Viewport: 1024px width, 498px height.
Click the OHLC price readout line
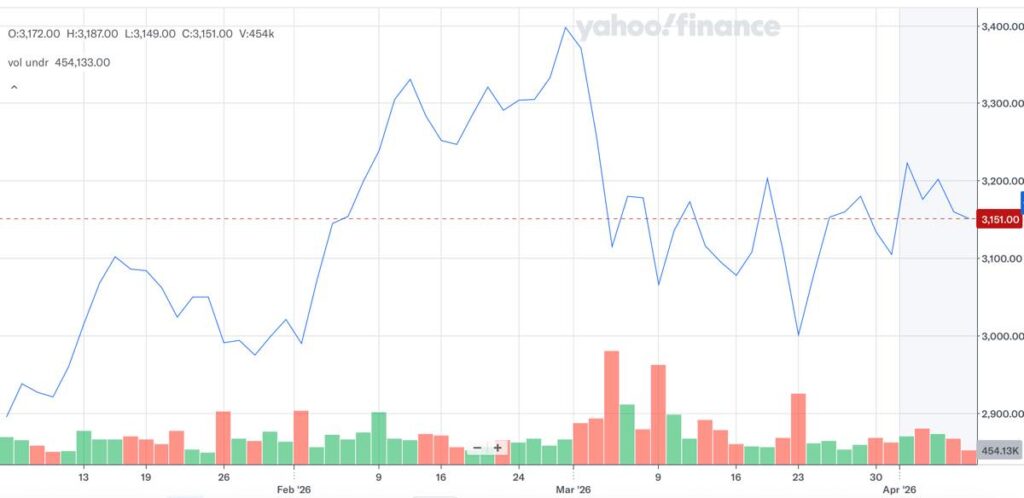[141, 34]
